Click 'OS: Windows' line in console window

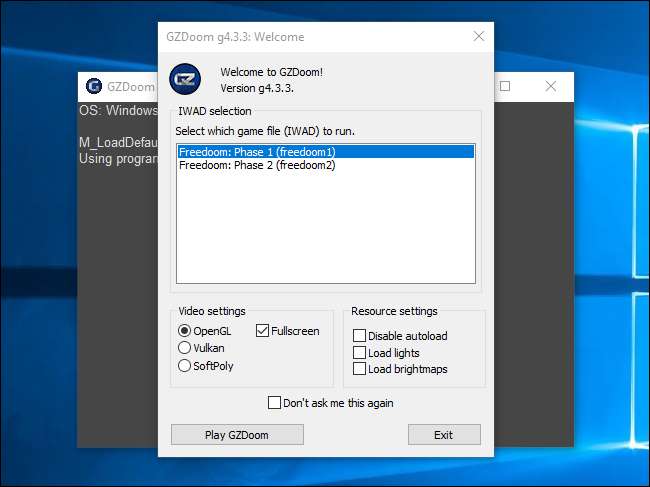(118, 111)
